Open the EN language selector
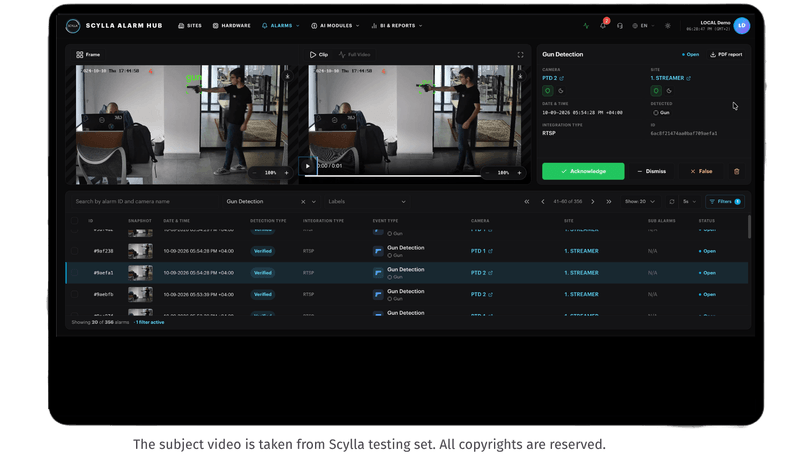Screen dimensions: 812x462 tap(643, 25)
